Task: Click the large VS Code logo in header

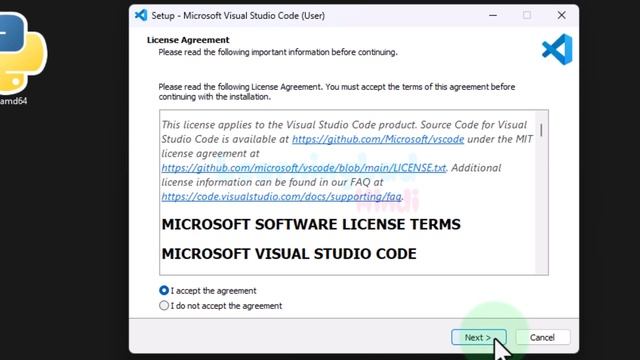Action: pos(557,49)
